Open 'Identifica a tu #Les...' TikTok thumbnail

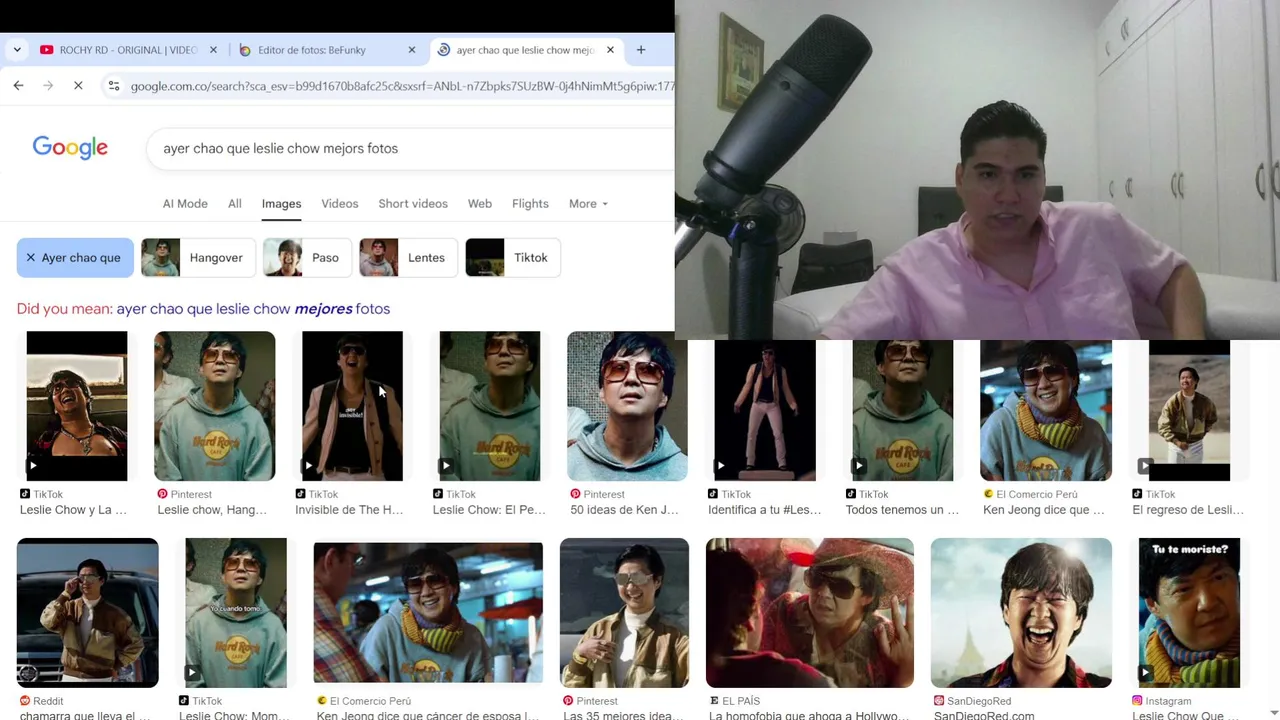coord(765,411)
